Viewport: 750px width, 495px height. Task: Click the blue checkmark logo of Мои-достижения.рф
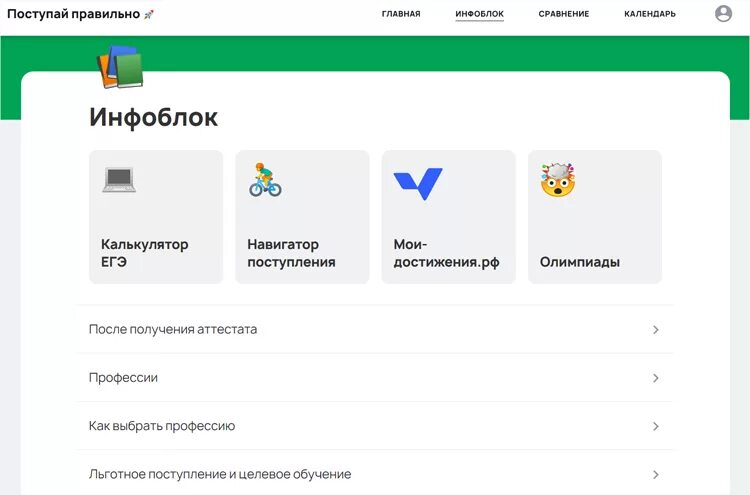click(x=418, y=184)
